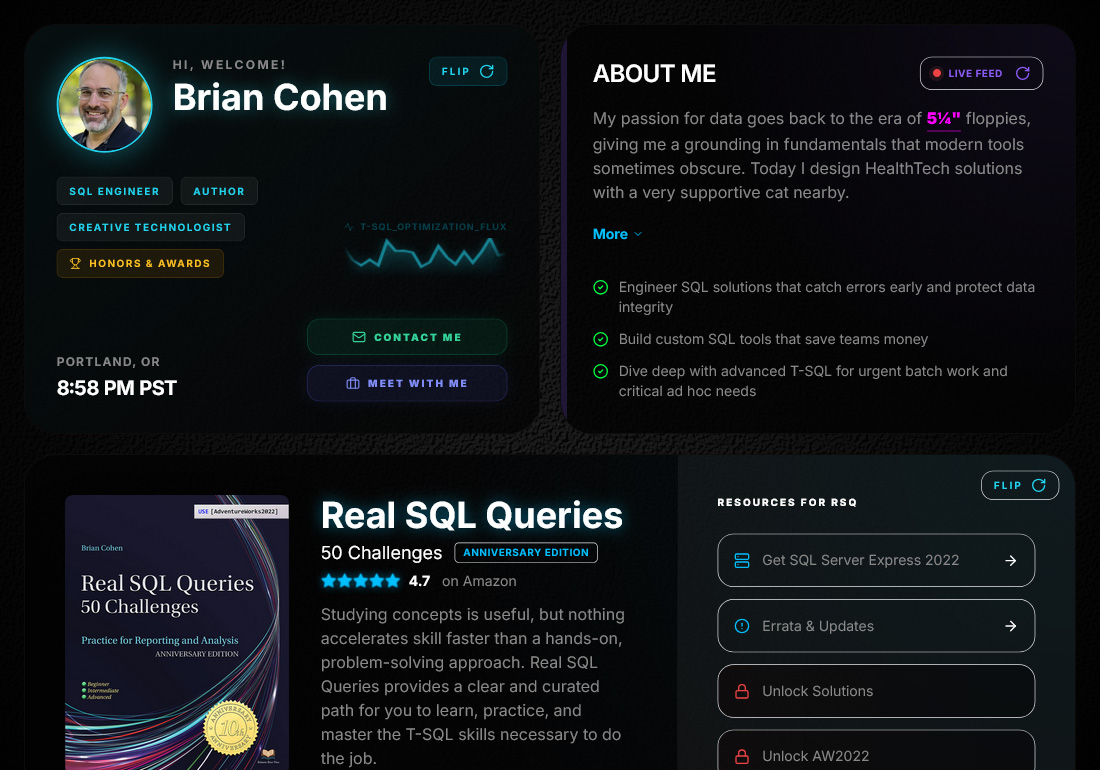Click the server icon on Get SQL Server Express 2022
The width and height of the screenshot is (1100, 770).
pos(741,560)
